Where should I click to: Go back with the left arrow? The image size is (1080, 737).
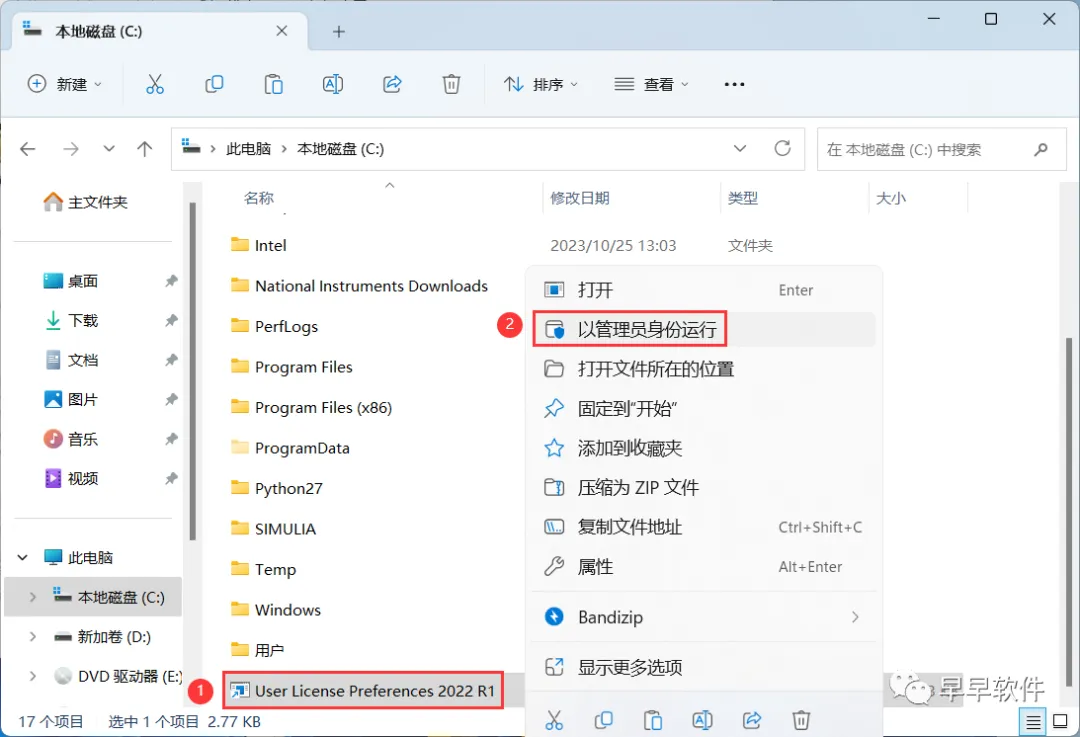click(x=28, y=149)
